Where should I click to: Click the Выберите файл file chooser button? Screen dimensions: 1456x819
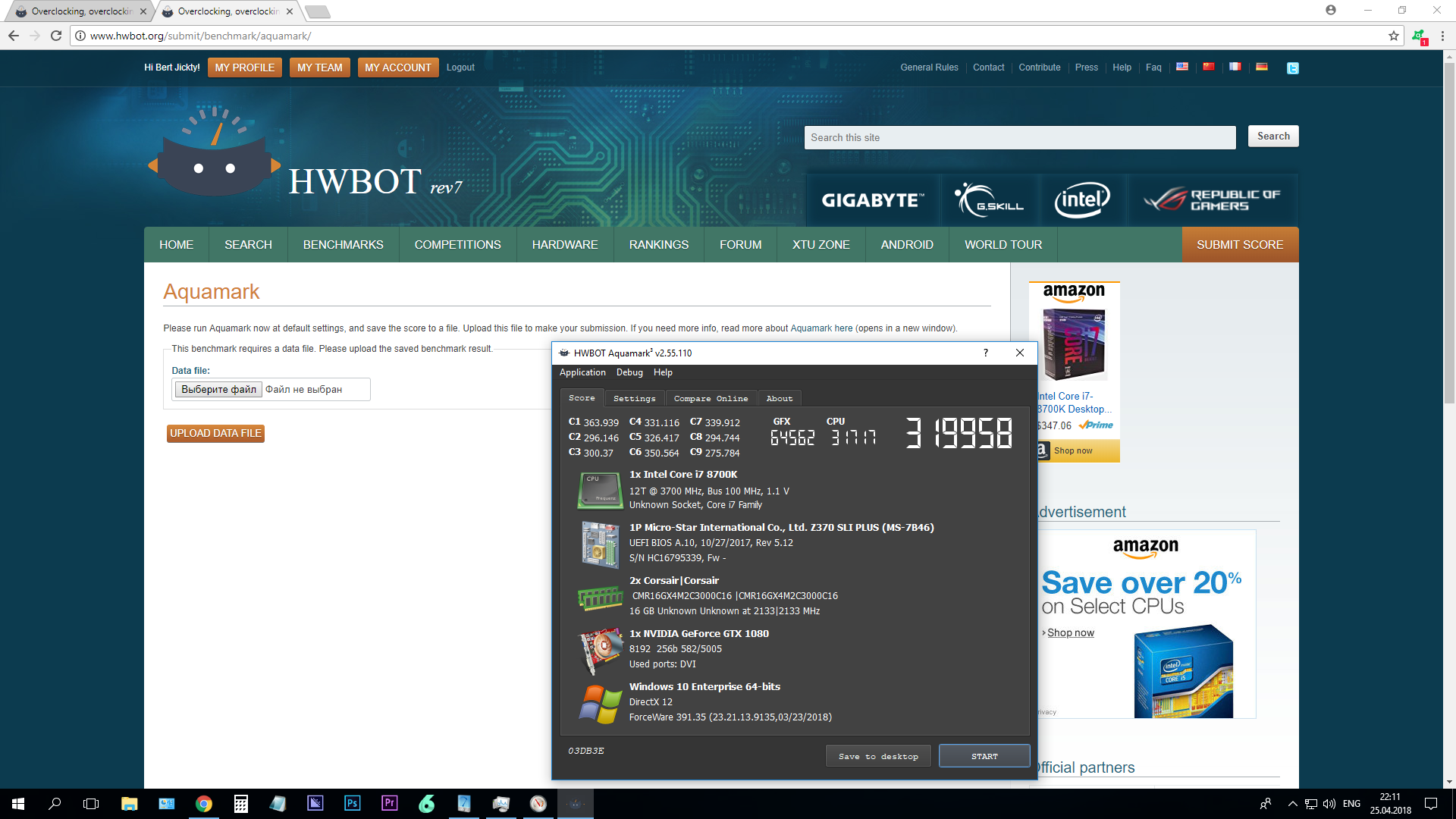[218, 389]
